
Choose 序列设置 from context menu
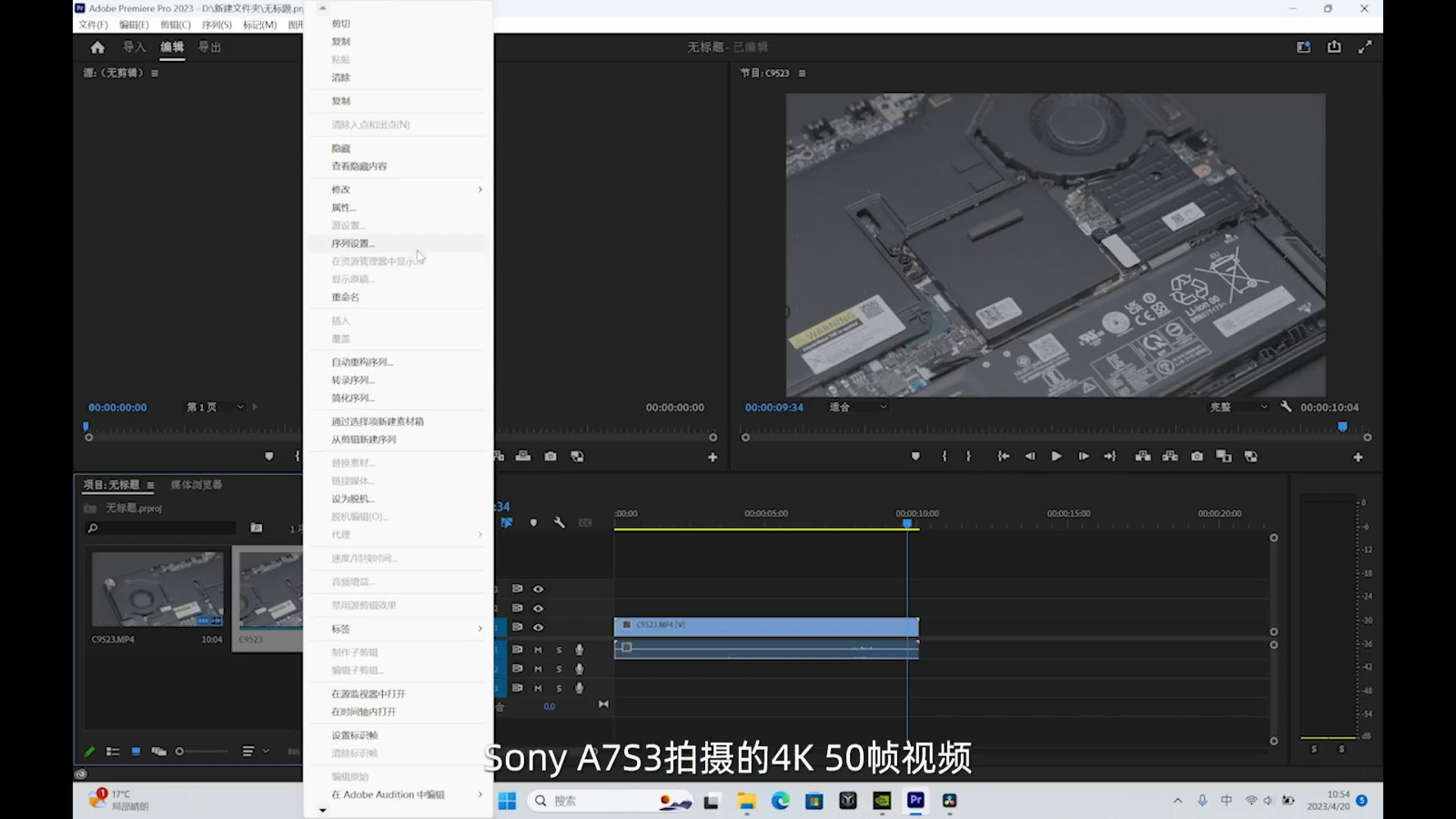point(398,243)
